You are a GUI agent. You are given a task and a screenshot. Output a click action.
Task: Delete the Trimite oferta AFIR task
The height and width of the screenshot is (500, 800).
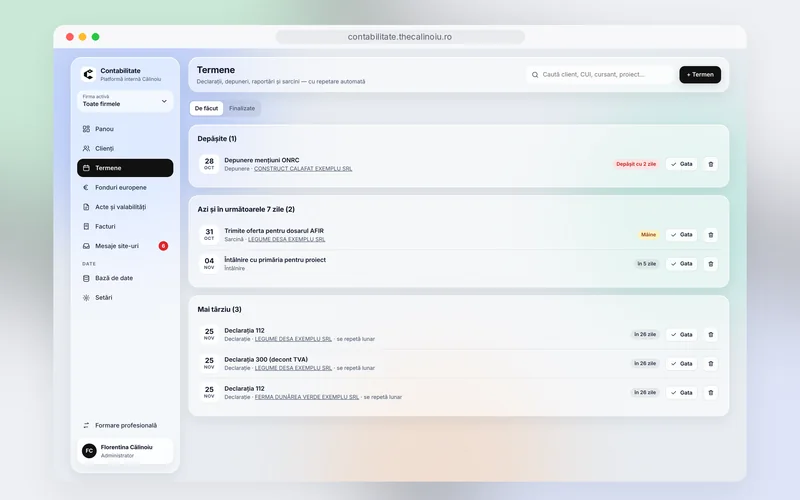(x=711, y=235)
